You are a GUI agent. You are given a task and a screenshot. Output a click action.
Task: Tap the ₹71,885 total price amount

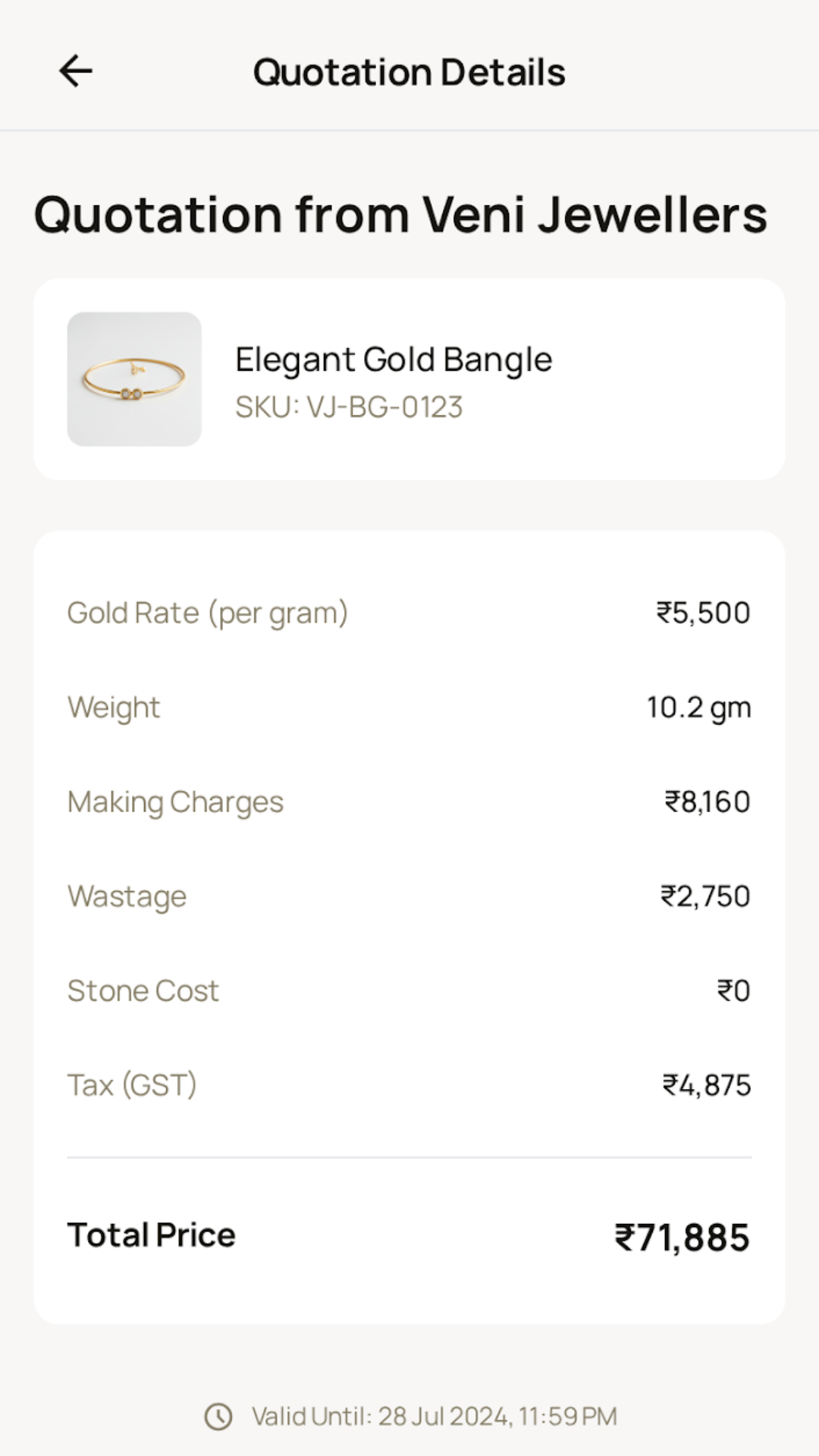pyautogui.click(x=682, y=1238)
